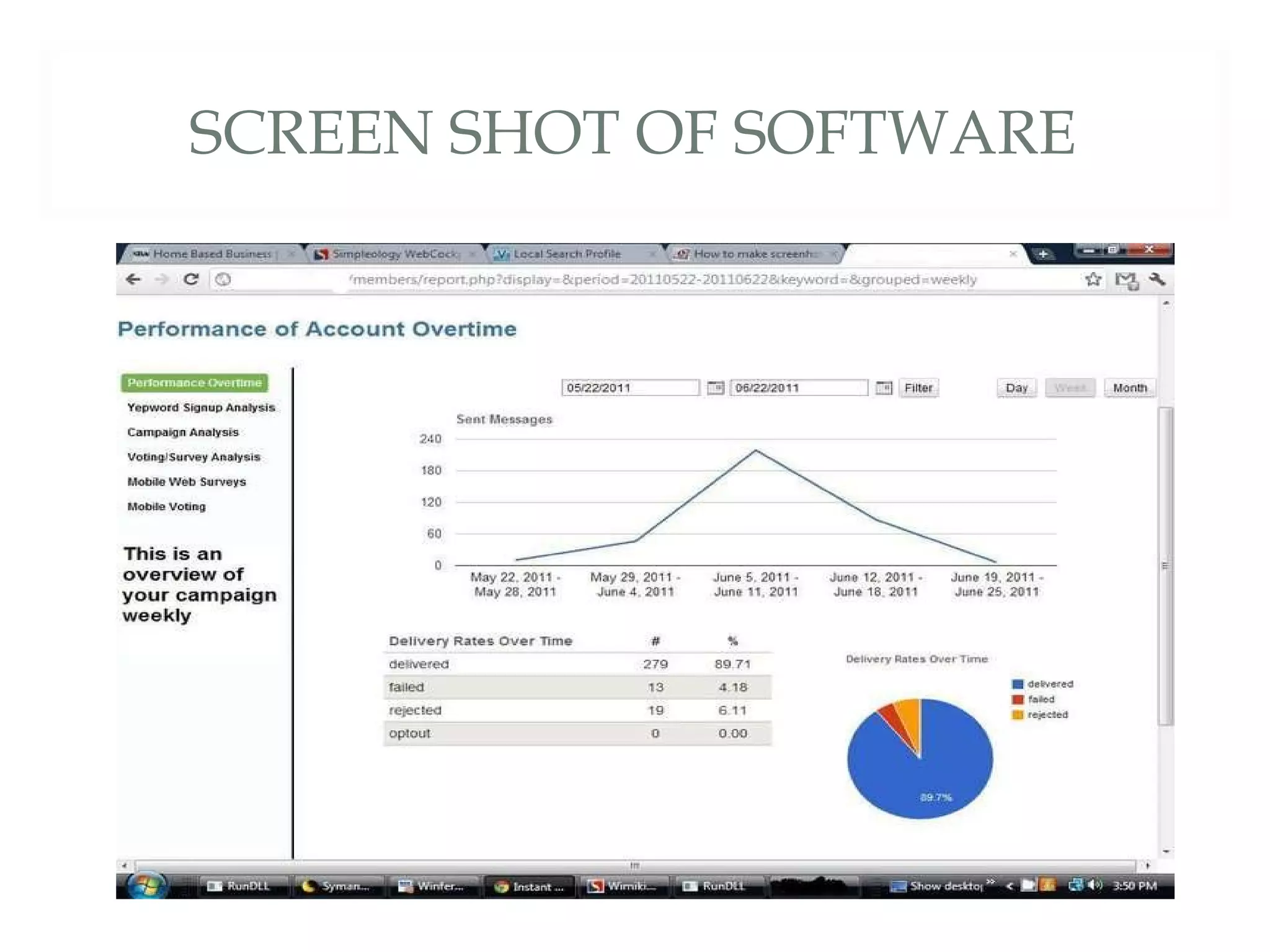Open Mobile Web Surveys report

pyautogui.click(x=187, y=482)
